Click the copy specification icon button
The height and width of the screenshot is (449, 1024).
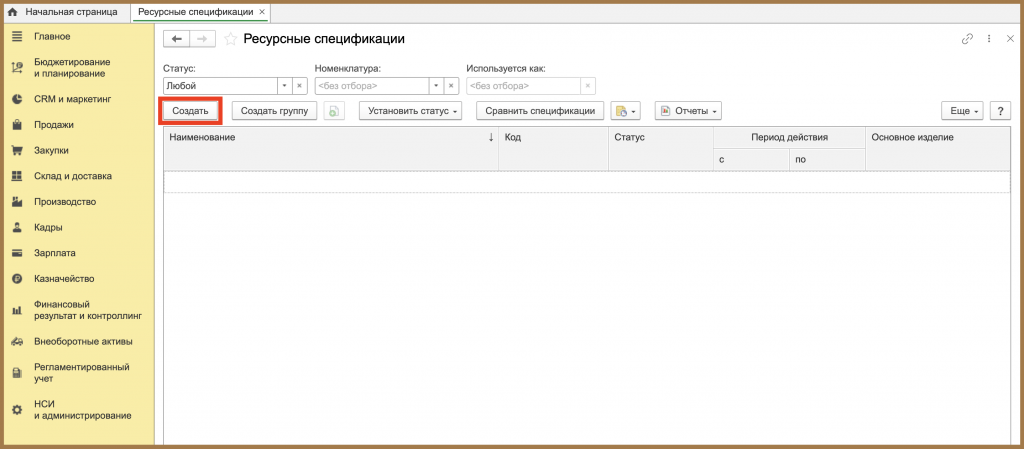point(334,111)
